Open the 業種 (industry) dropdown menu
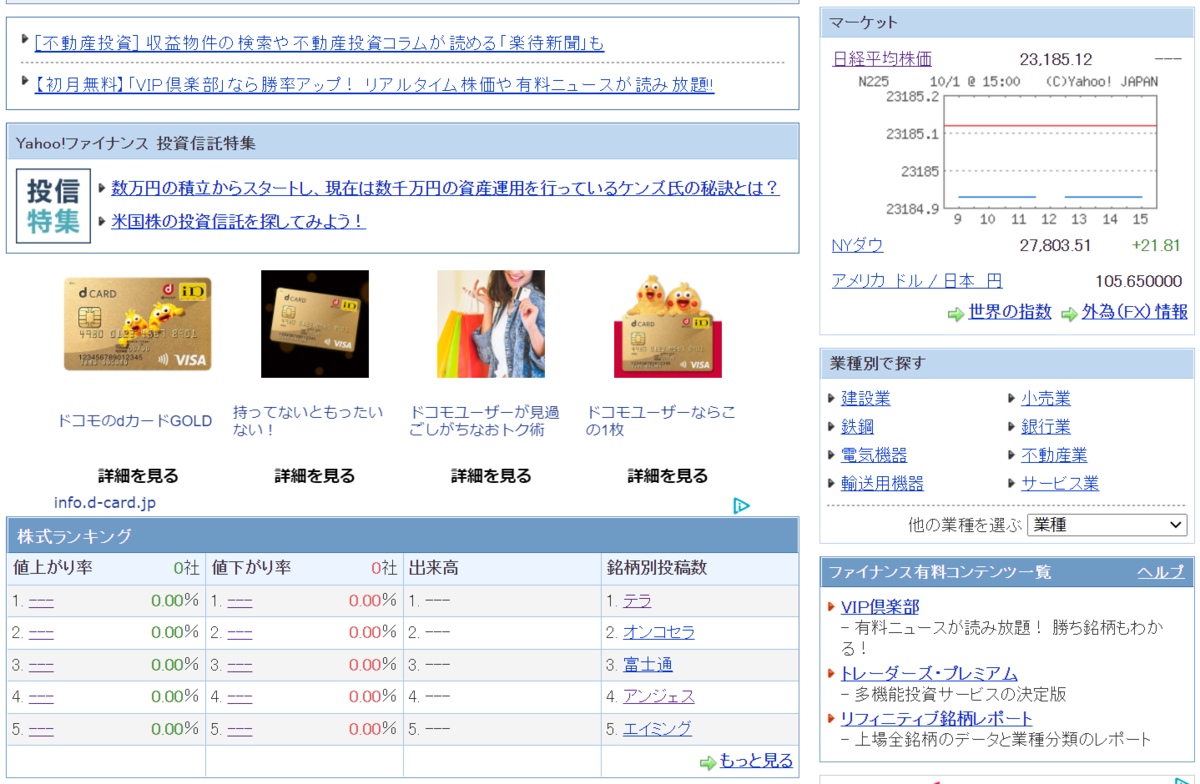This screenshot has width=1200, height=784. (1106, 524)
